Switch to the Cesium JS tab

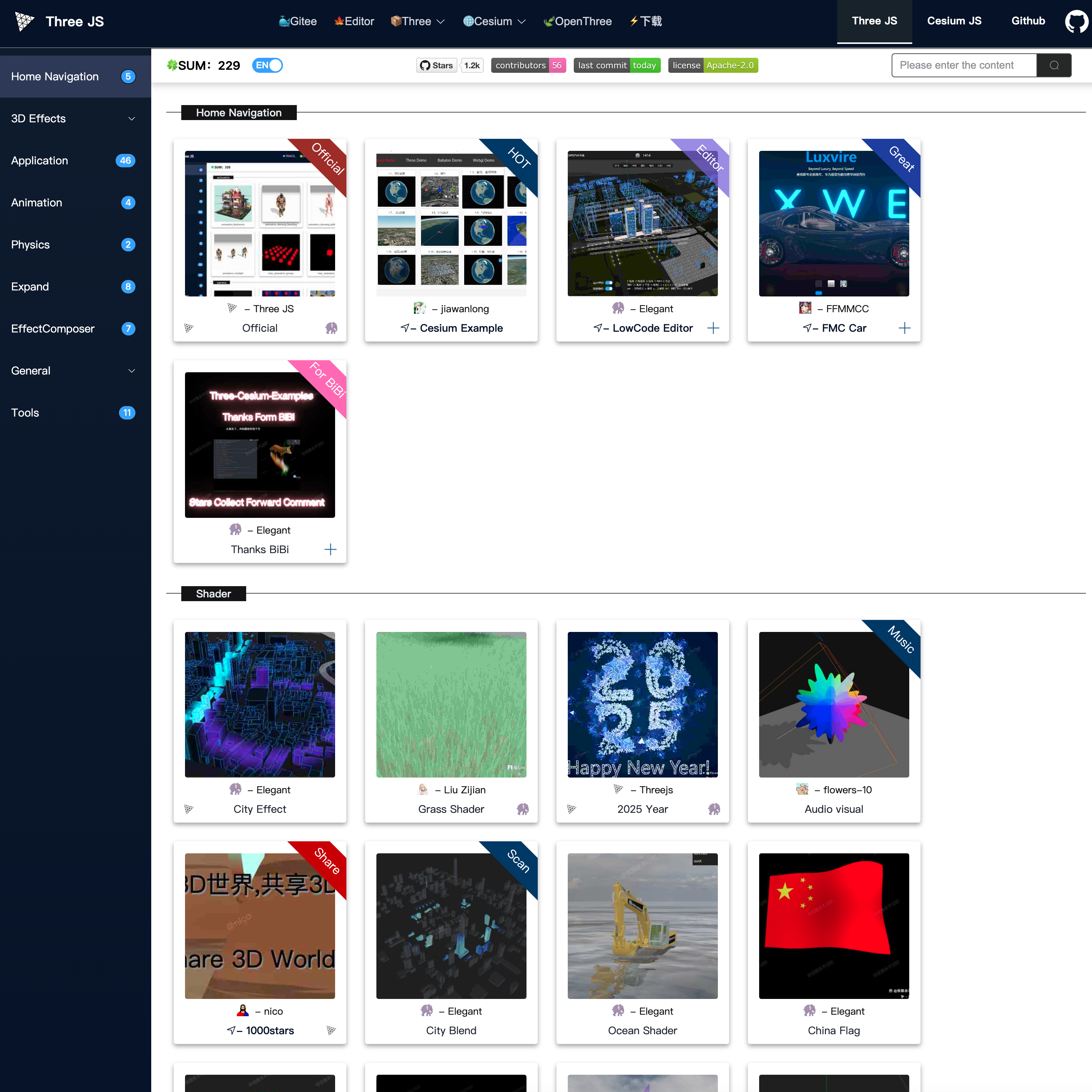(x=954, y=21)
